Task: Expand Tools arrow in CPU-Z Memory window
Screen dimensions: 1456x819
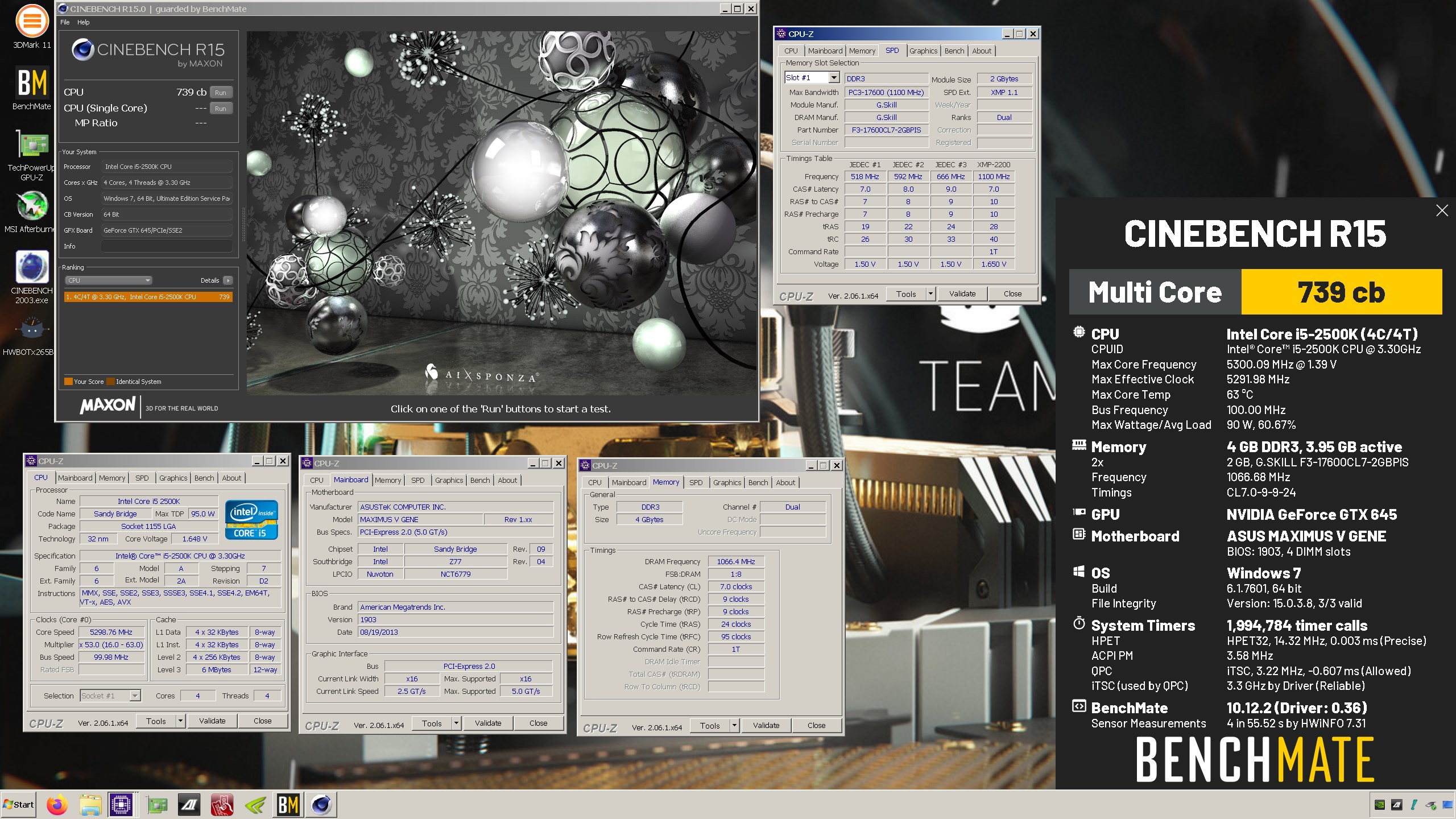Action: [734, 726]
